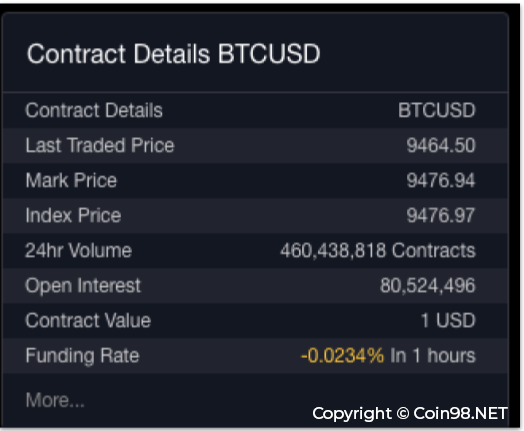
Task: Select the Funding Rate label
Action: click(82, 355)
